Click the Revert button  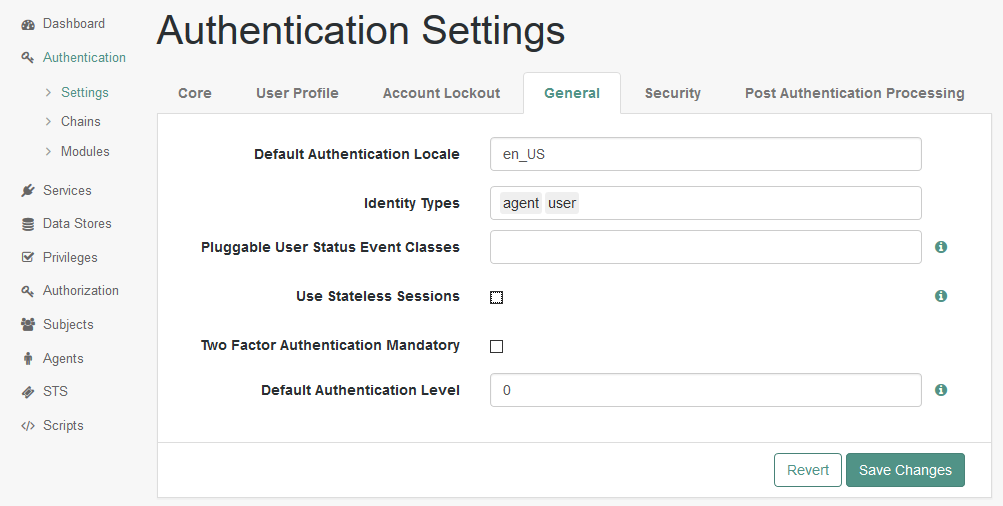(807, 470)
